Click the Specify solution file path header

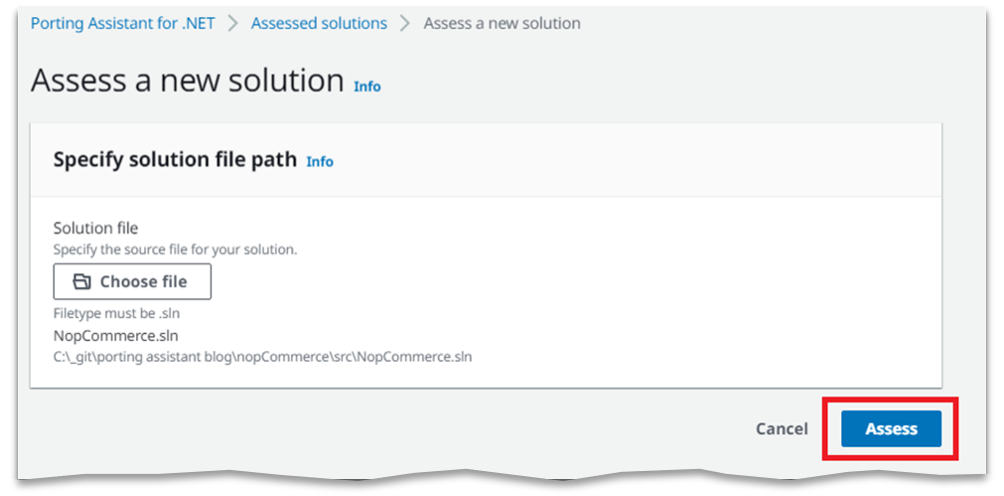coord(175,159)
